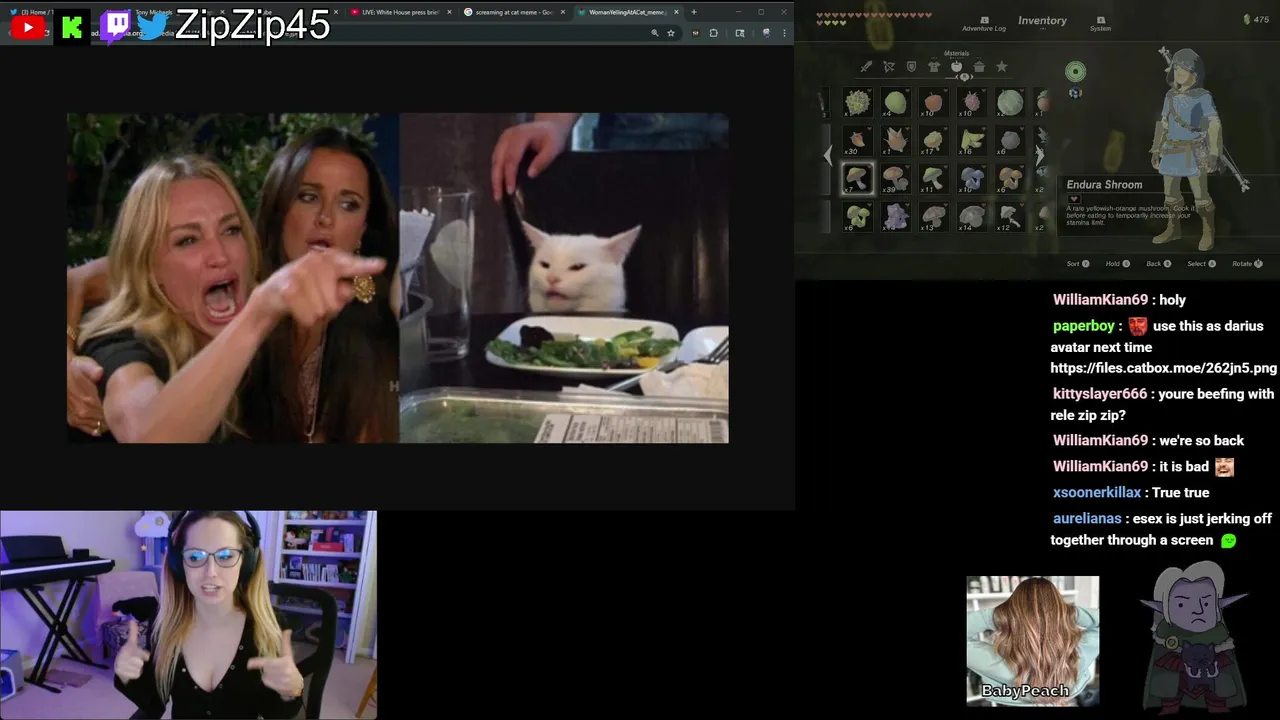Screen dimensions: 1280x720
Task: Select the Bows and arrows category icon
Action: (x=888, y=67)
